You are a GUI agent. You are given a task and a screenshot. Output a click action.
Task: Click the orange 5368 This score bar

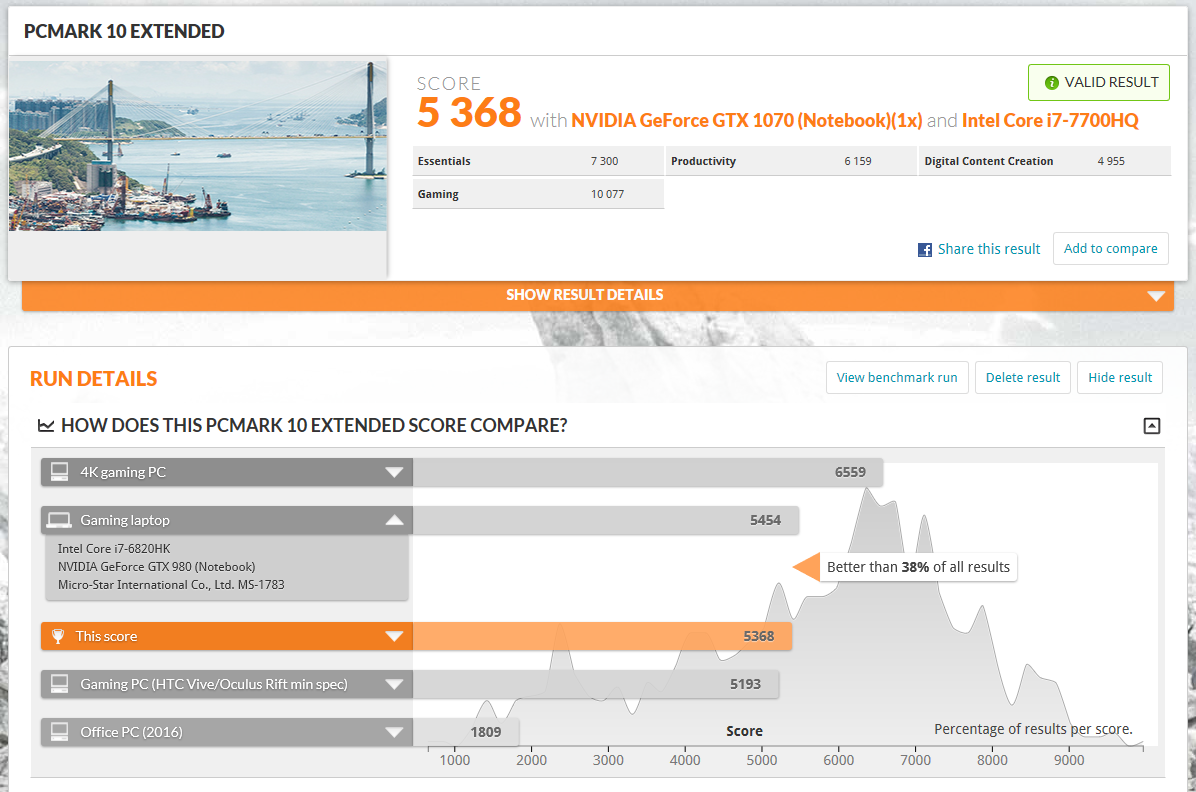[602, 636]
